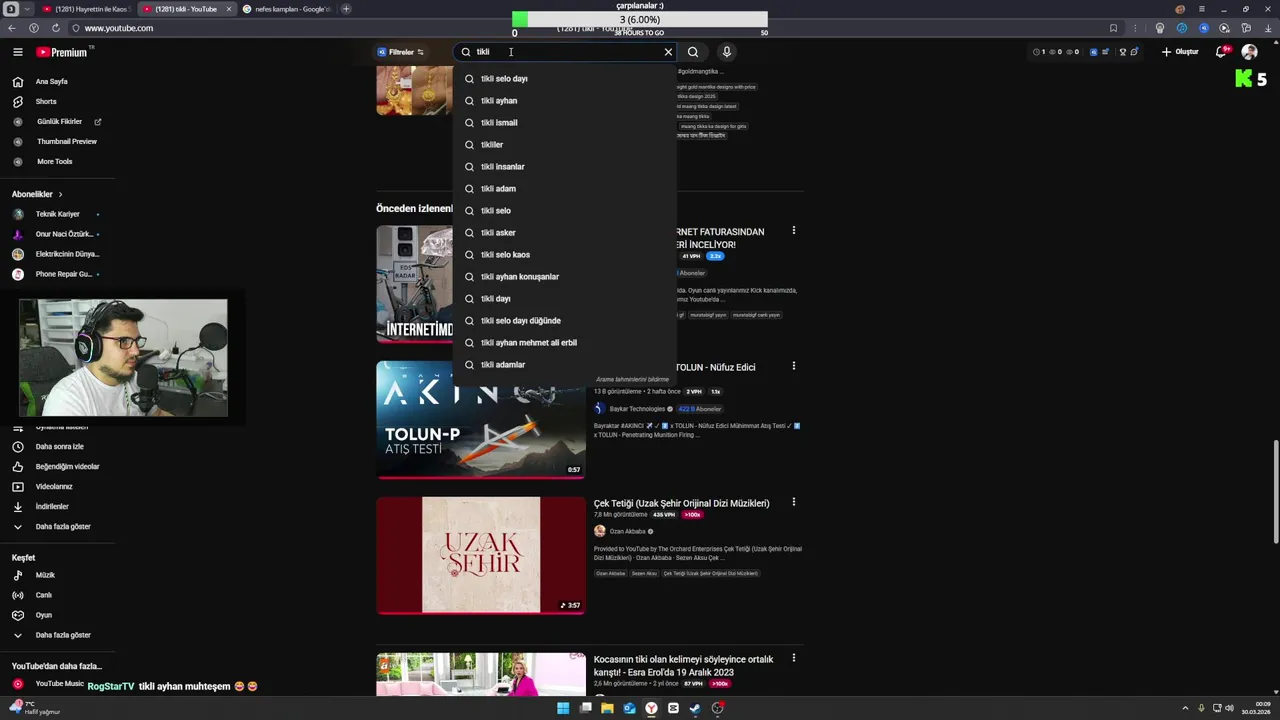Image resolution: width=1280 pixels, height=720 pixels.
Task: Open Onur Naci Öztürk subscription channel
Action: tap(57, 234)
